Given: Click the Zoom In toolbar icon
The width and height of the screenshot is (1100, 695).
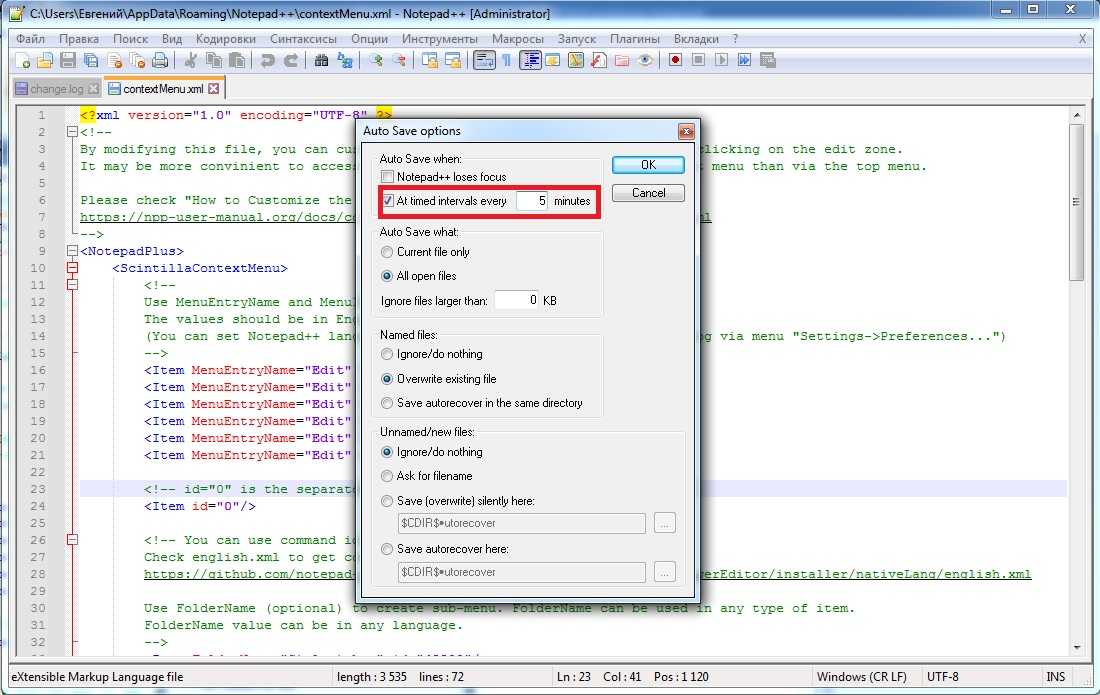Looking at the screenshot, I should 376,60.
